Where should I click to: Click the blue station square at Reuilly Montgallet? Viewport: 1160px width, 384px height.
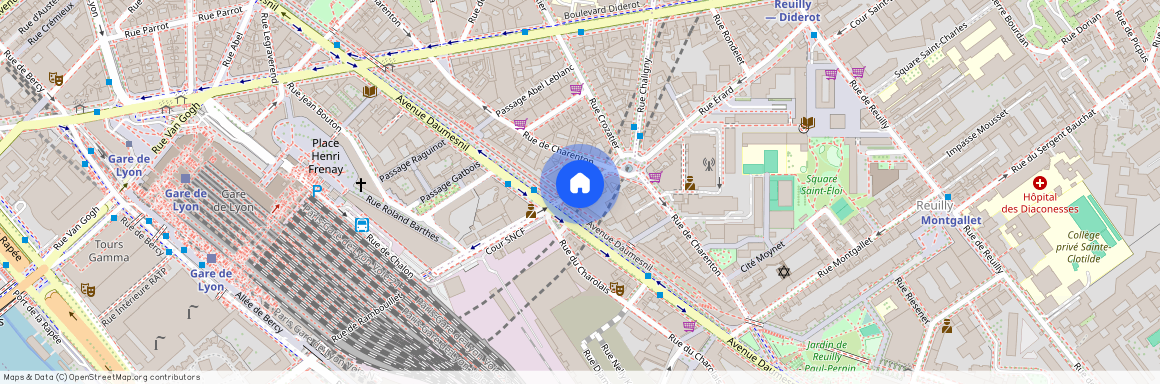click(948, 197)
